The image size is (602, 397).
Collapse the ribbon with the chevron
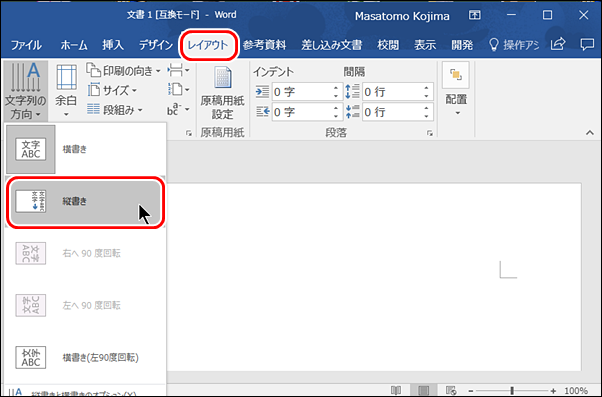[590, 133]
